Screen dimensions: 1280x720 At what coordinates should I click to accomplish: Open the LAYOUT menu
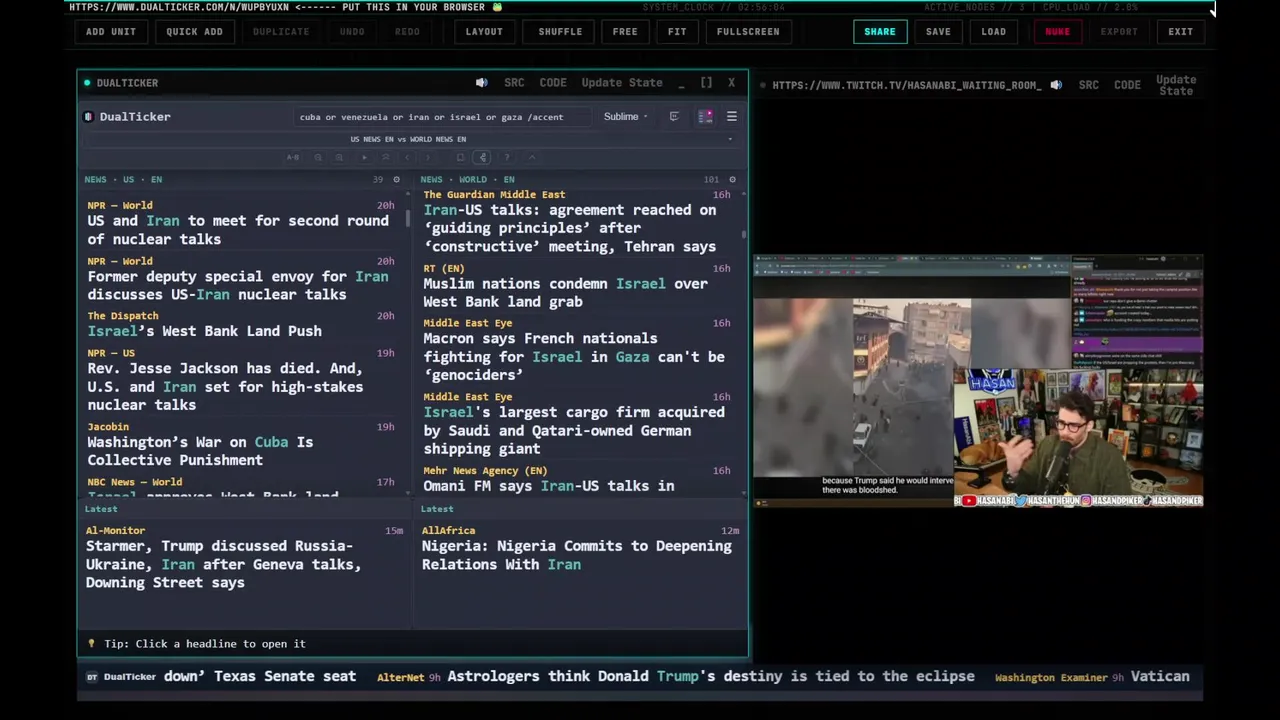pyautogui.click(x=484, y=32)
